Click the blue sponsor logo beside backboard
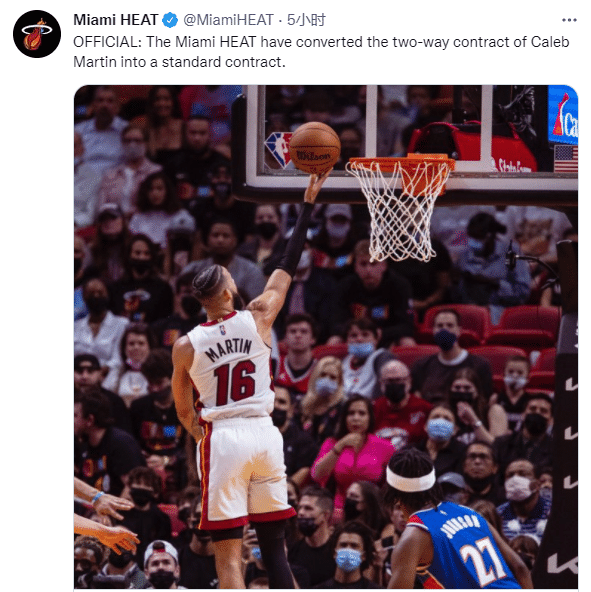591x592 pixels. tap(563, 115)
